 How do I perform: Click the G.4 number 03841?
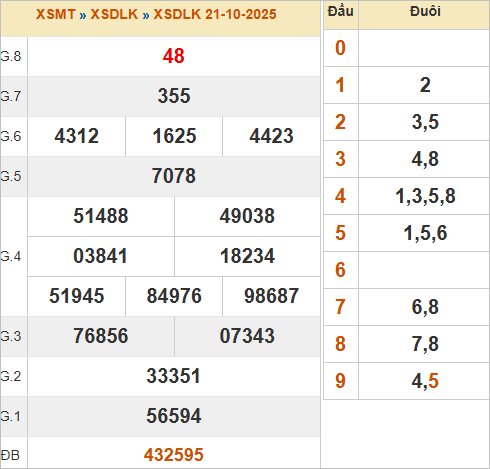coord(100,256)
